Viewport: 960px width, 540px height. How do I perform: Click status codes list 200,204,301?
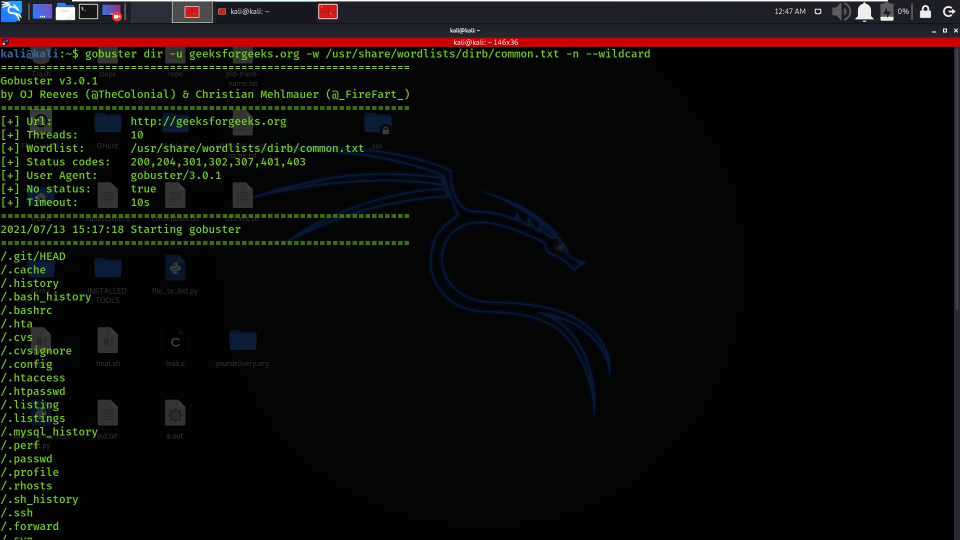coord(217,162)
